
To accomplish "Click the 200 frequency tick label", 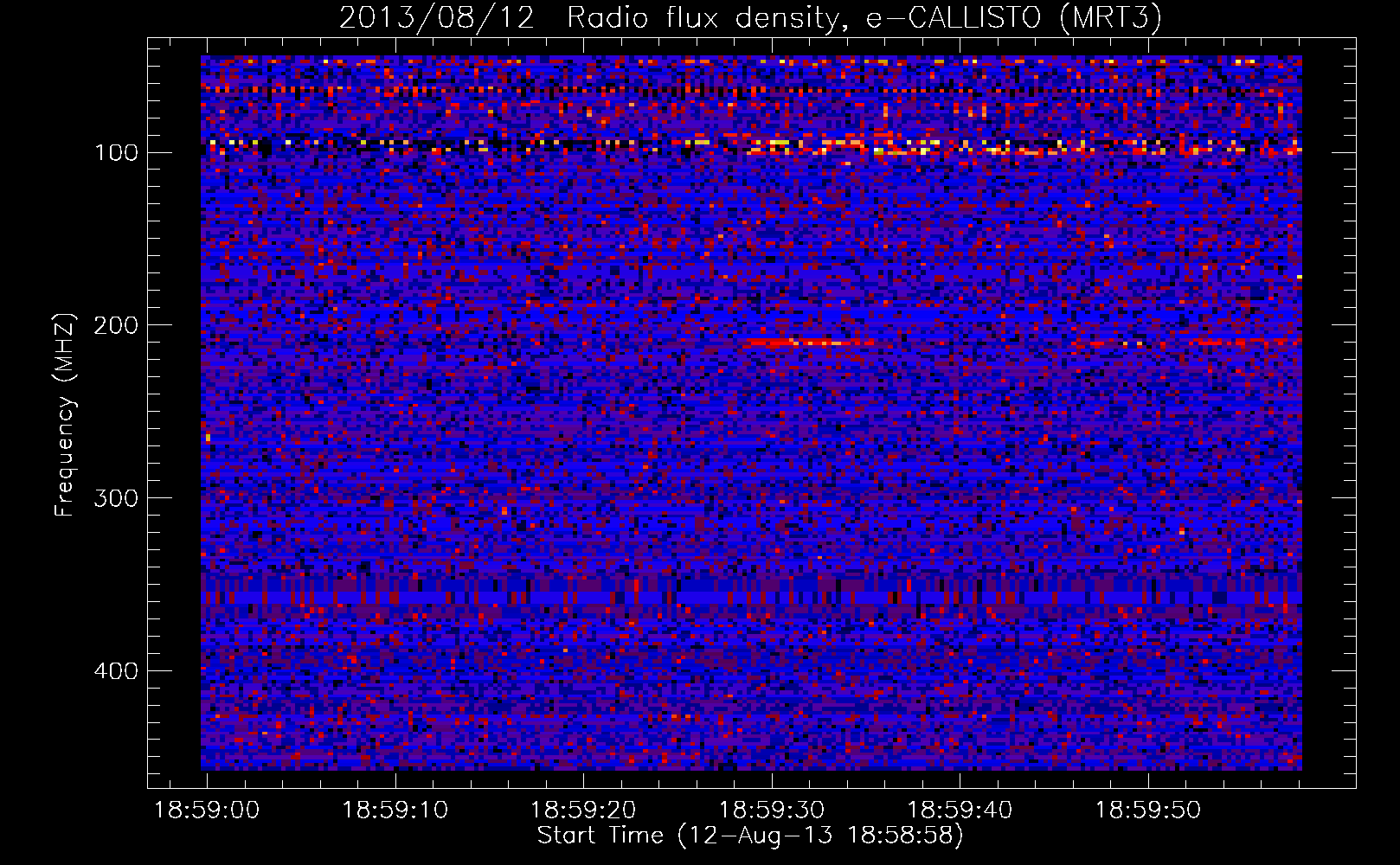I will [116, 325].
